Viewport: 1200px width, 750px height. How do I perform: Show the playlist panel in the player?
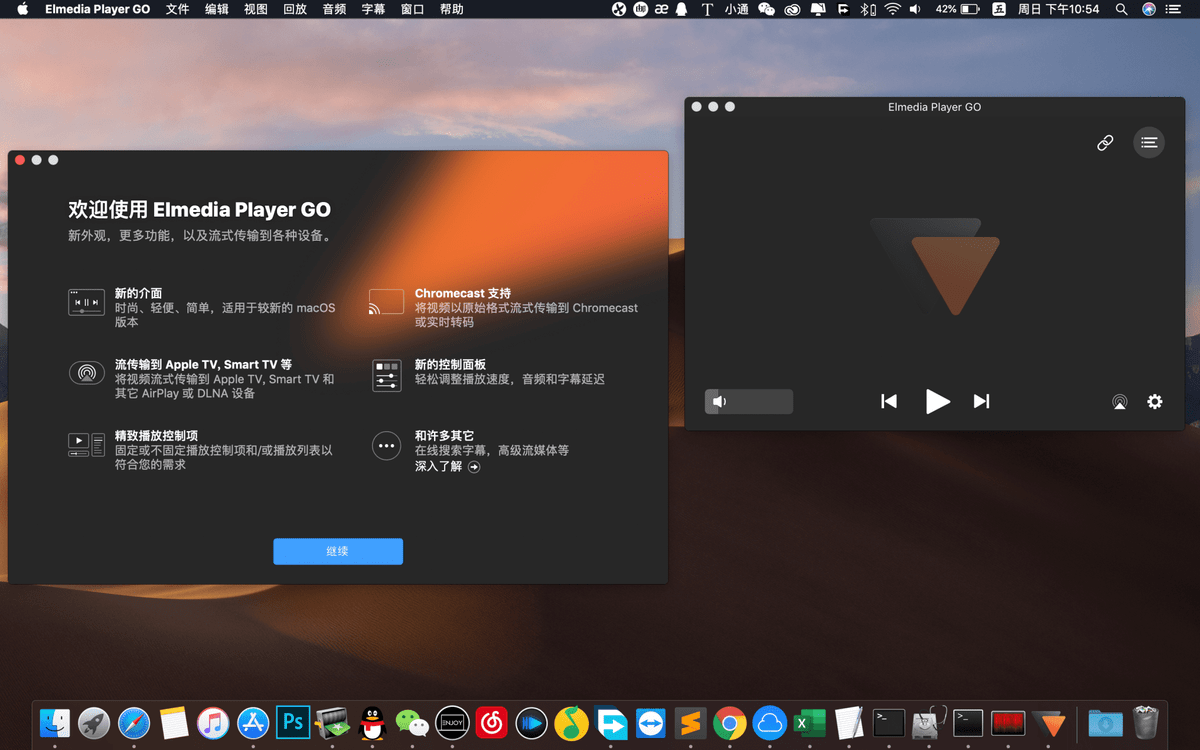(1149, 143)
